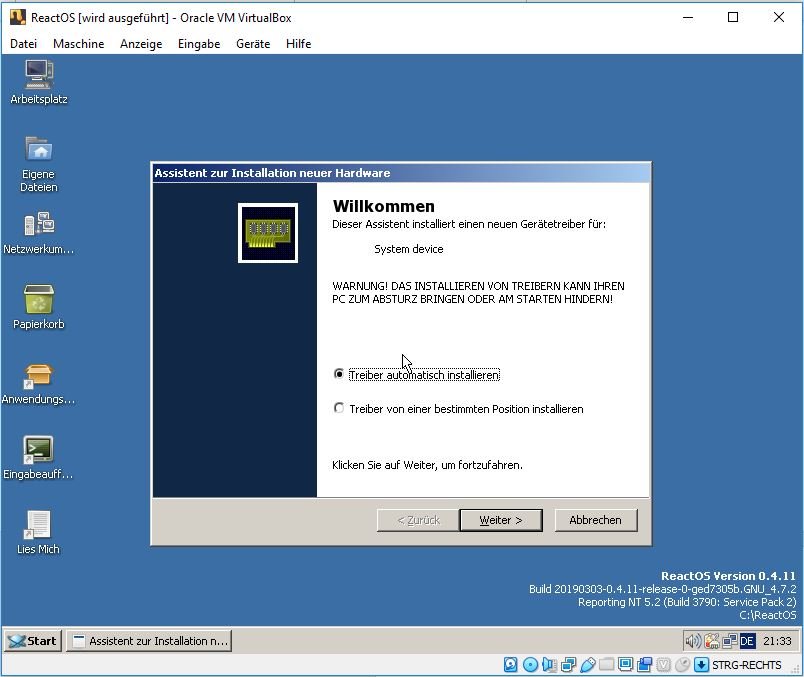Image resolution: width=804 pixels, height=677 pixels.
Task: Click the DE keyboard layout indicator
Action: point(747,641)
